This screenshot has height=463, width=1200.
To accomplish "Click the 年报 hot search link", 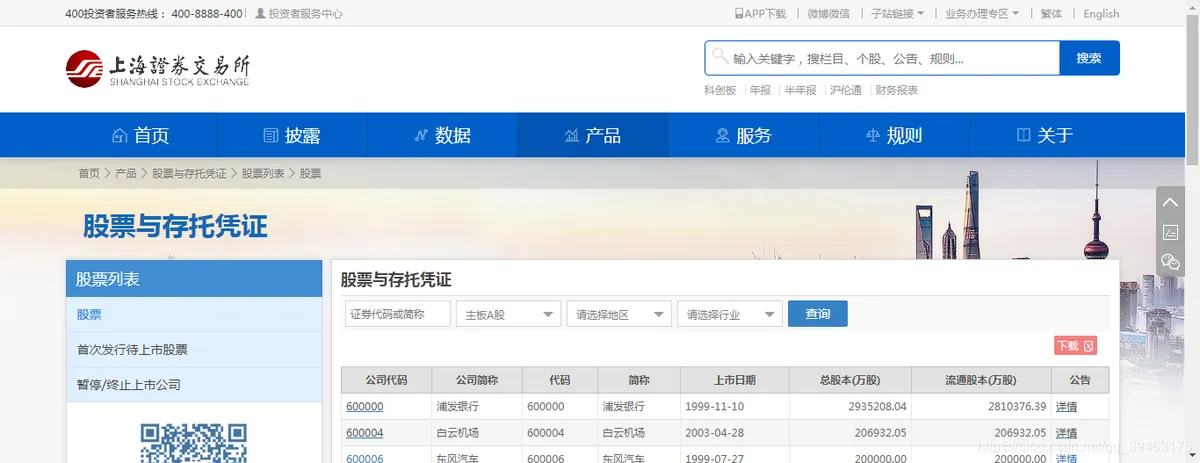I will (x=760, y=90).
